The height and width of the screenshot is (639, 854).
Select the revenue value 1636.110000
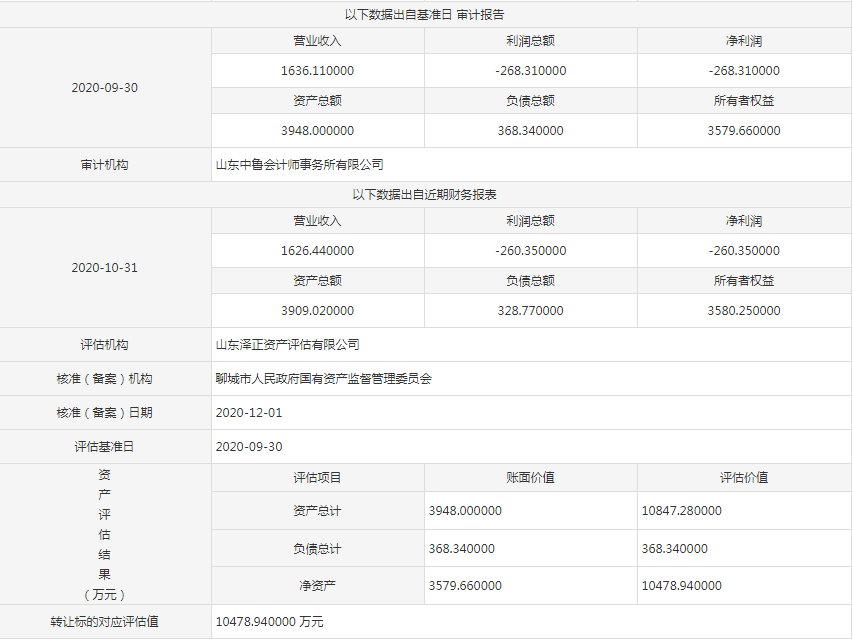[317, 71]
